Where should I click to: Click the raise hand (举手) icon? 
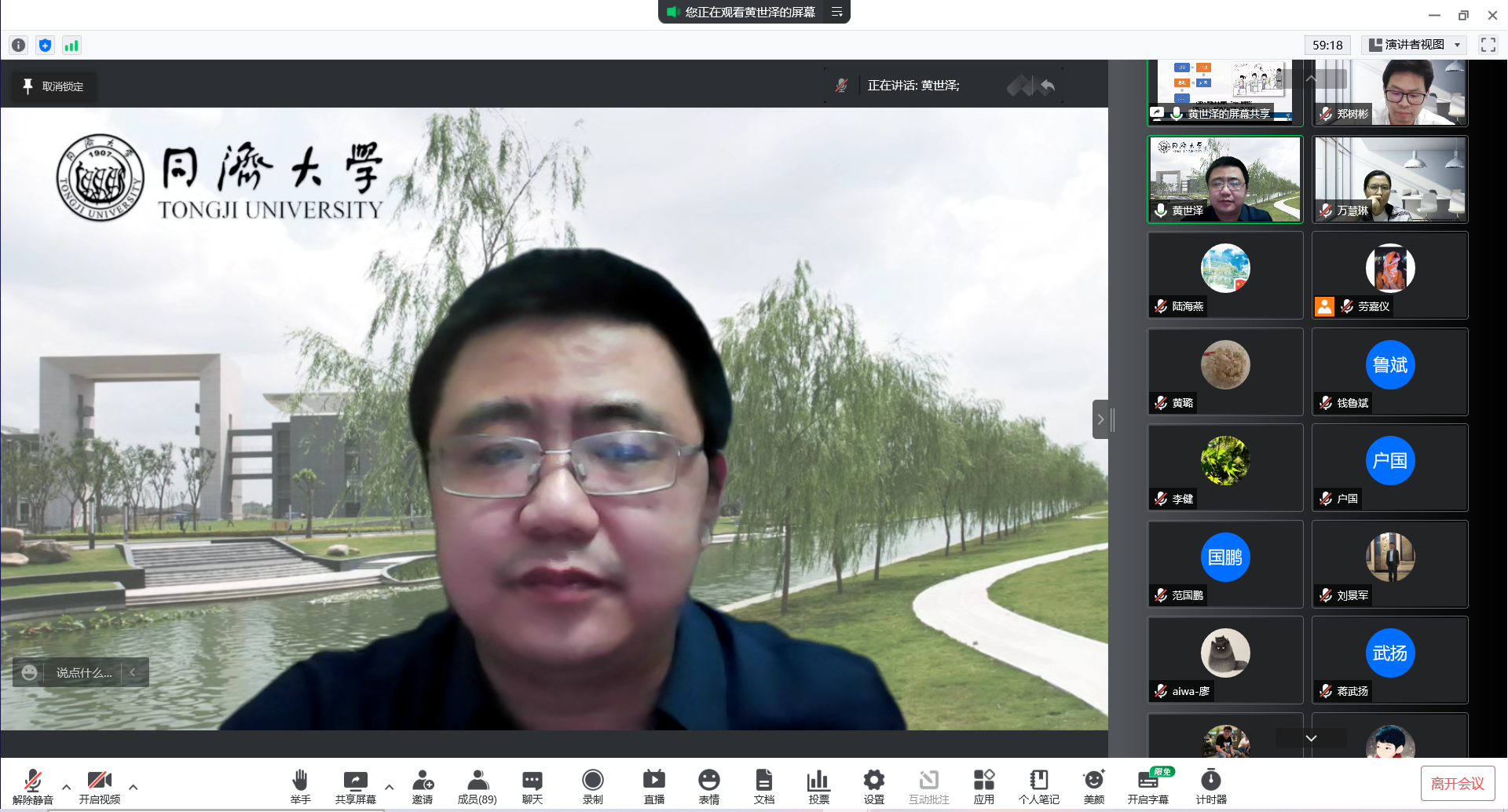click(300, 785)
